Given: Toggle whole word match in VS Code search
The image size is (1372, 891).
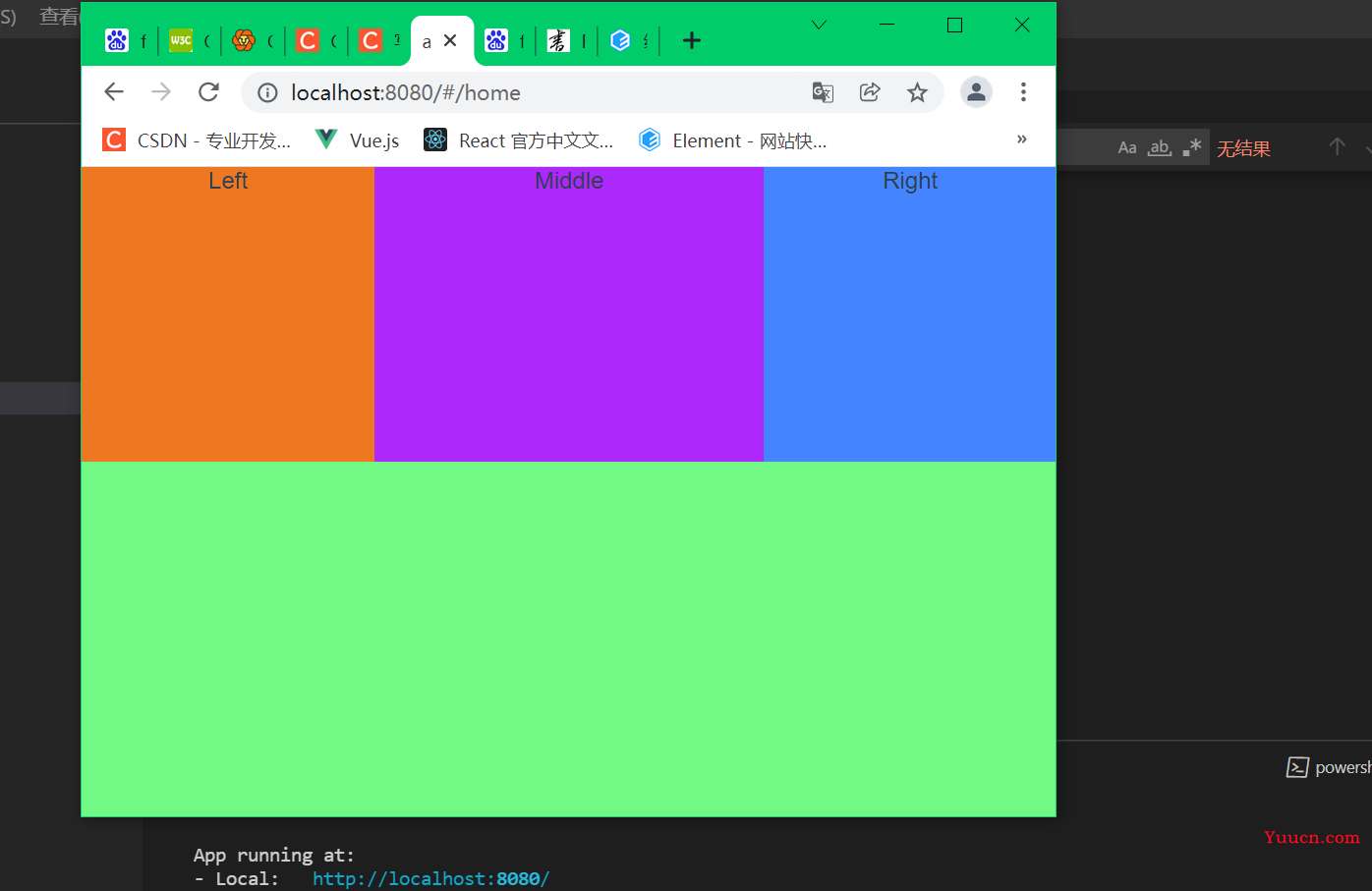Looking at the screenshot, I should click(1160, 147).
